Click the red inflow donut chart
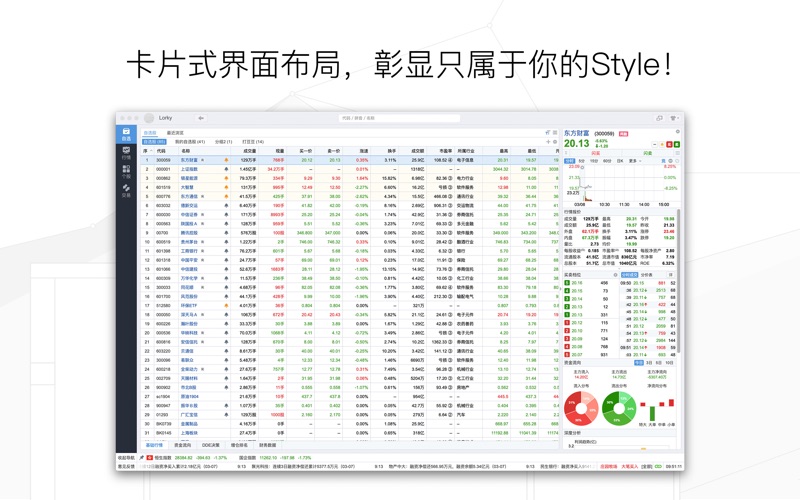Screen dimensions: 800x500 (581, 408)
